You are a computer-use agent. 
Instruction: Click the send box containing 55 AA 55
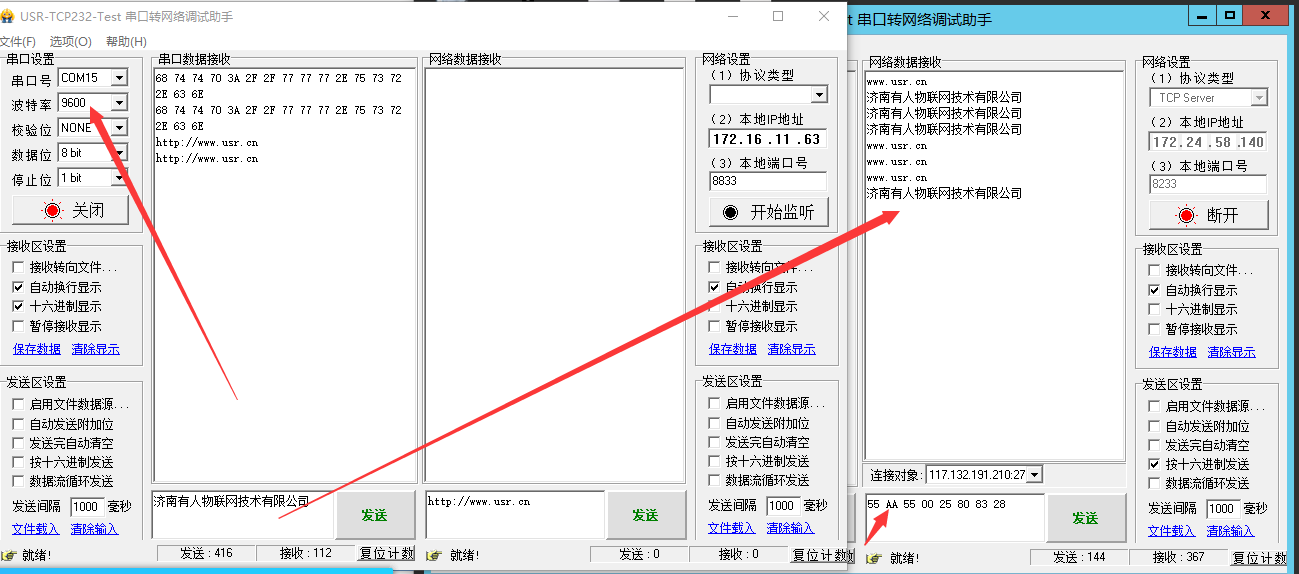pyautogui.click(x=953, y=516)
